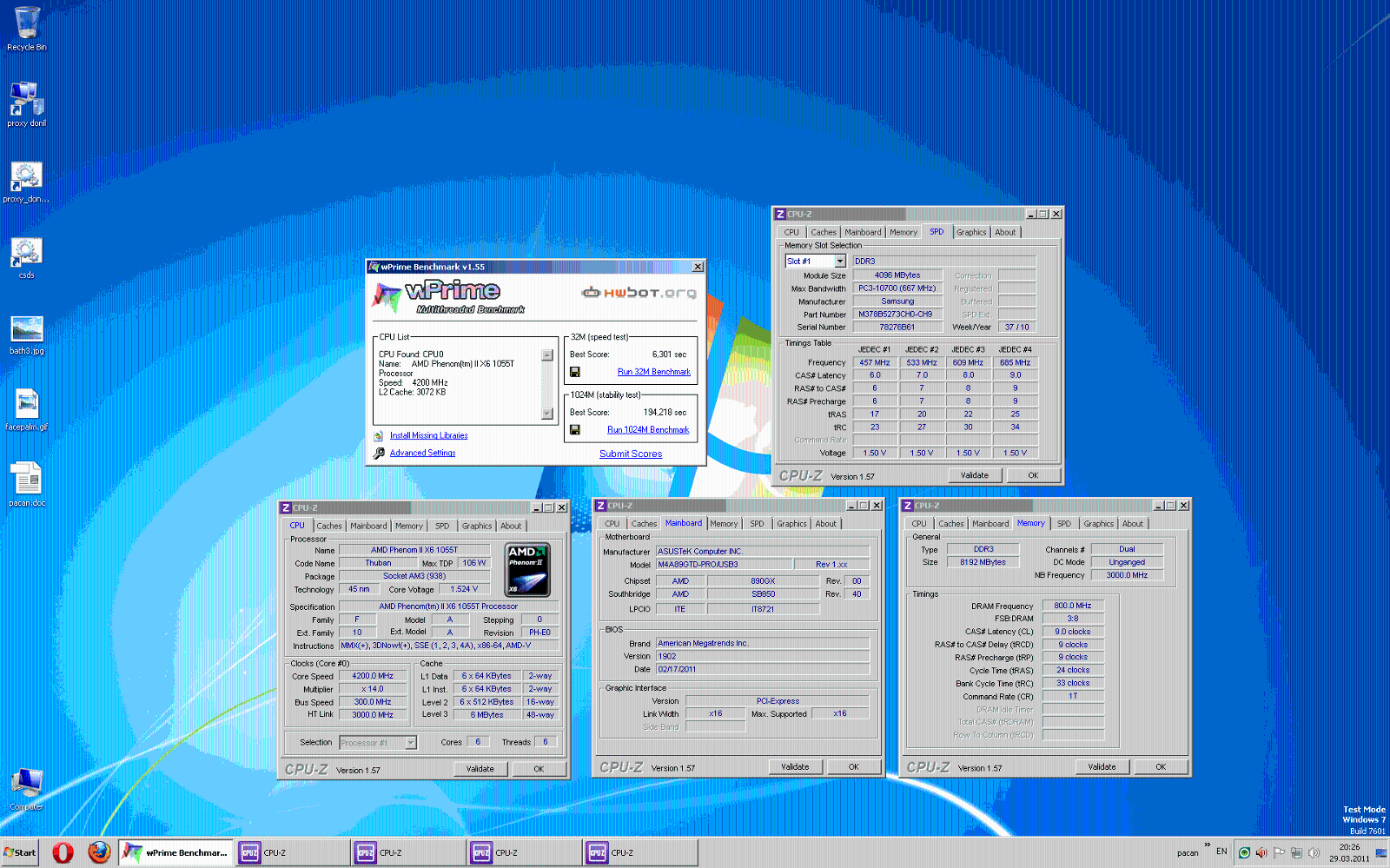The height and width of the screenshot is (868, 1390).
Task: Click Run 1024M Benchmark link
Action: pos(648,429)
